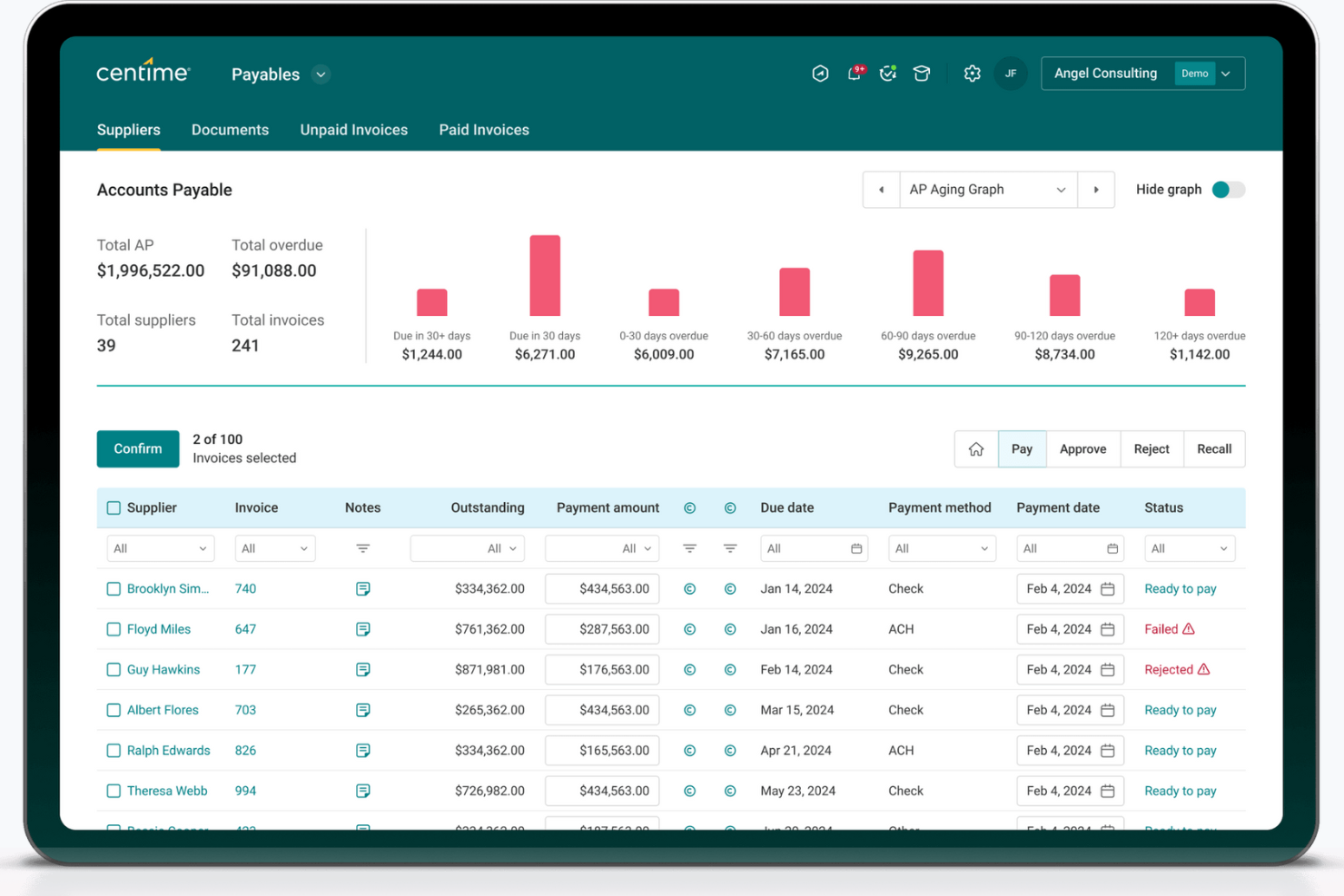Click the sync status check icon
Viewport: 1344px width, 896px height.
[x=888, y=74]
